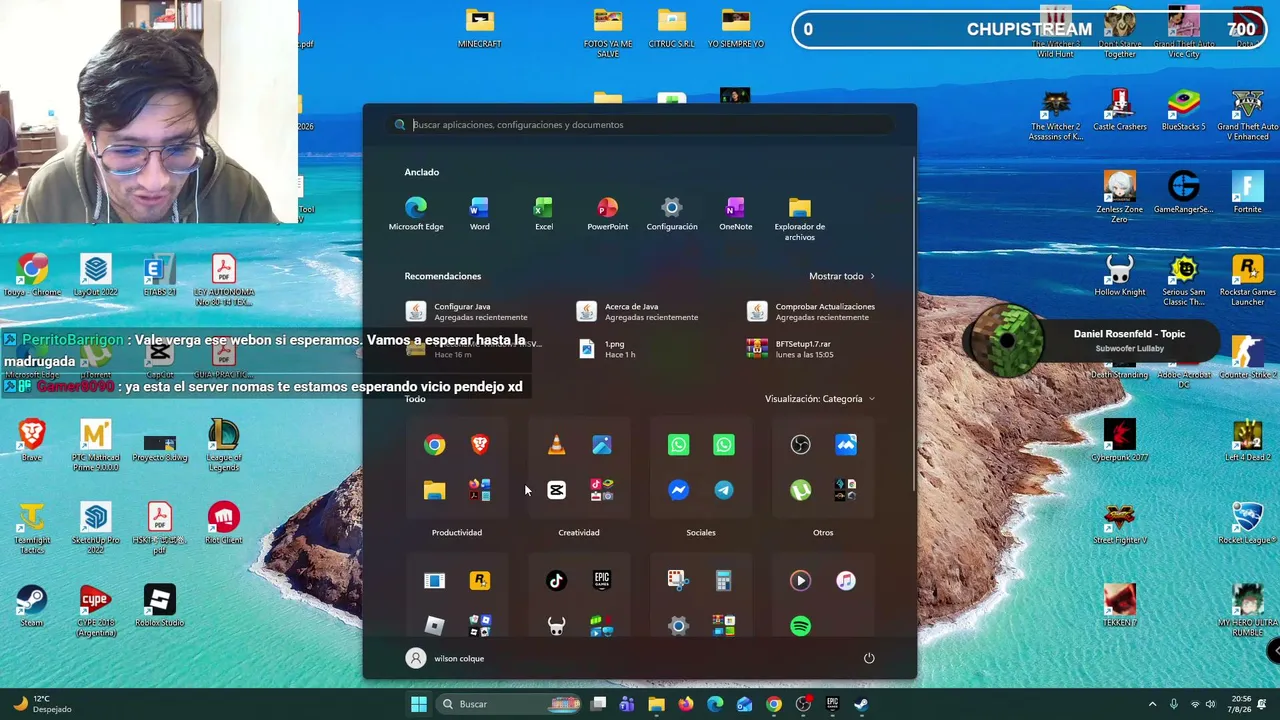The image size is (1280, 720).
Task: Start PowerPoint from pinned apps
Action: 608,214
